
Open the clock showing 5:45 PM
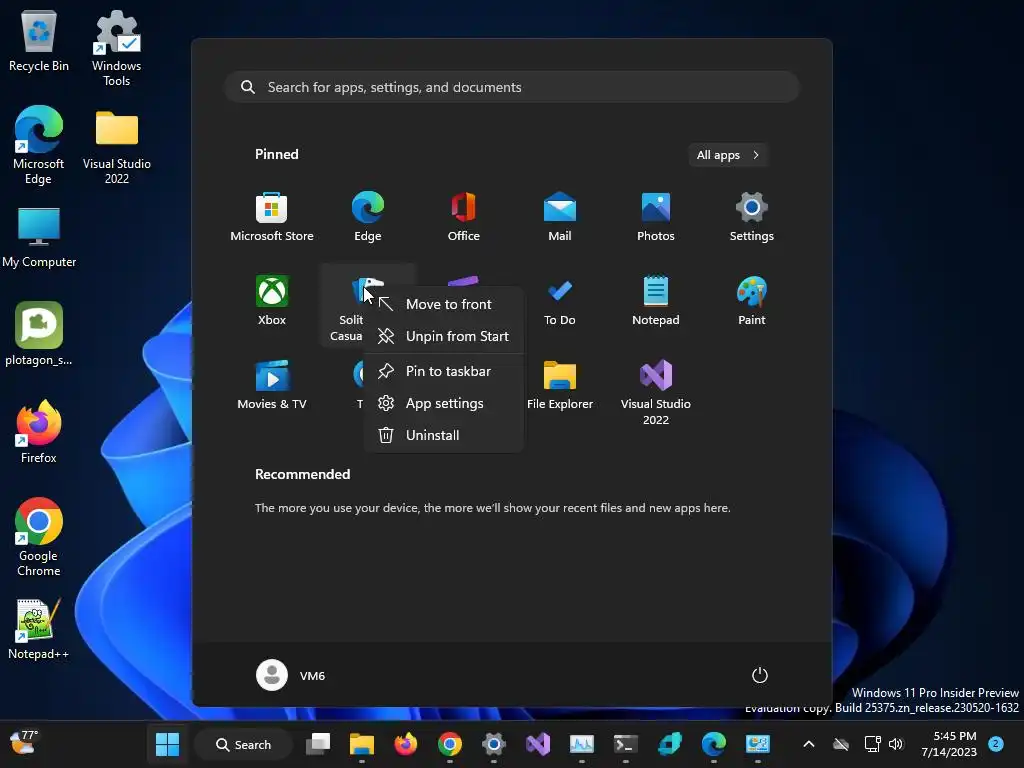[949, 744]
